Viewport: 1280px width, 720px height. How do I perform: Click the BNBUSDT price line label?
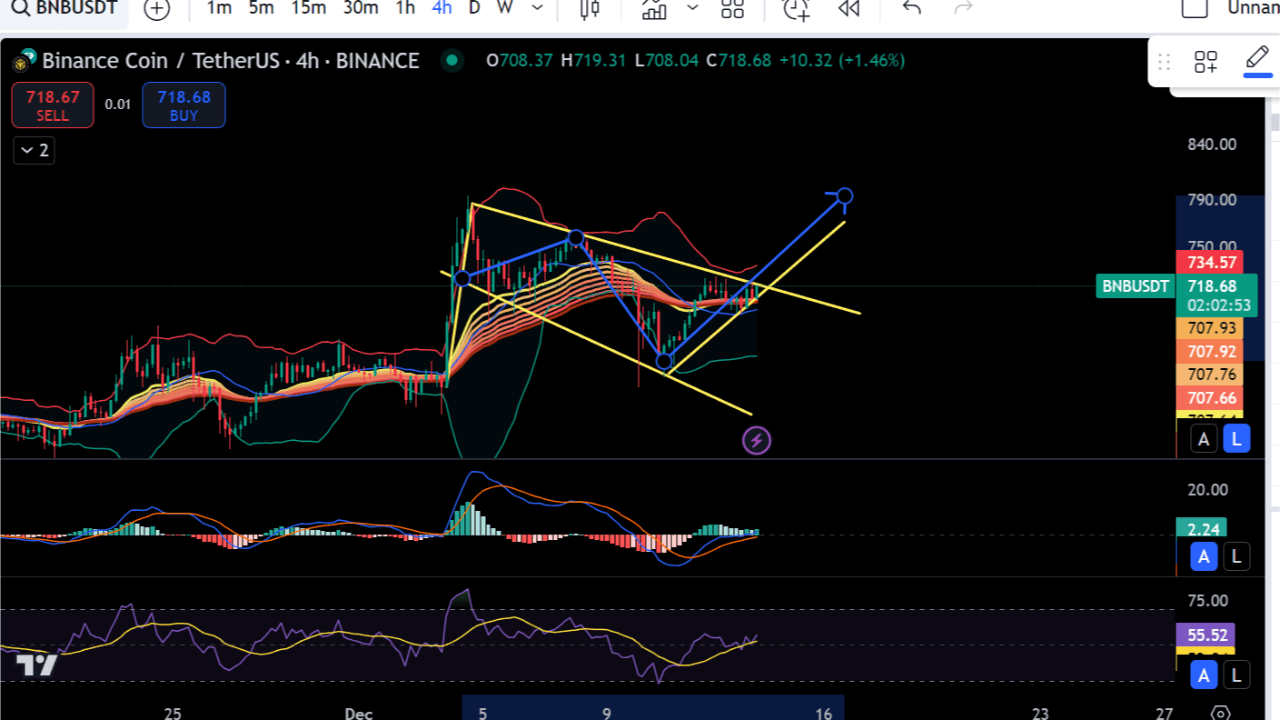1135,287
